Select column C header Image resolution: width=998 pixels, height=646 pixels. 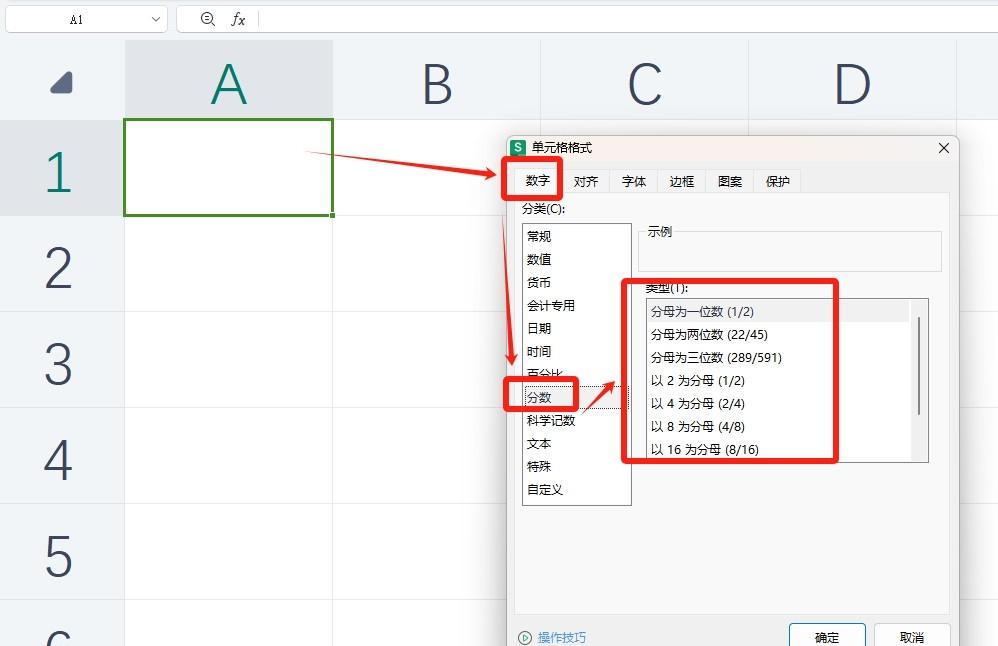[x=644, y=80]
